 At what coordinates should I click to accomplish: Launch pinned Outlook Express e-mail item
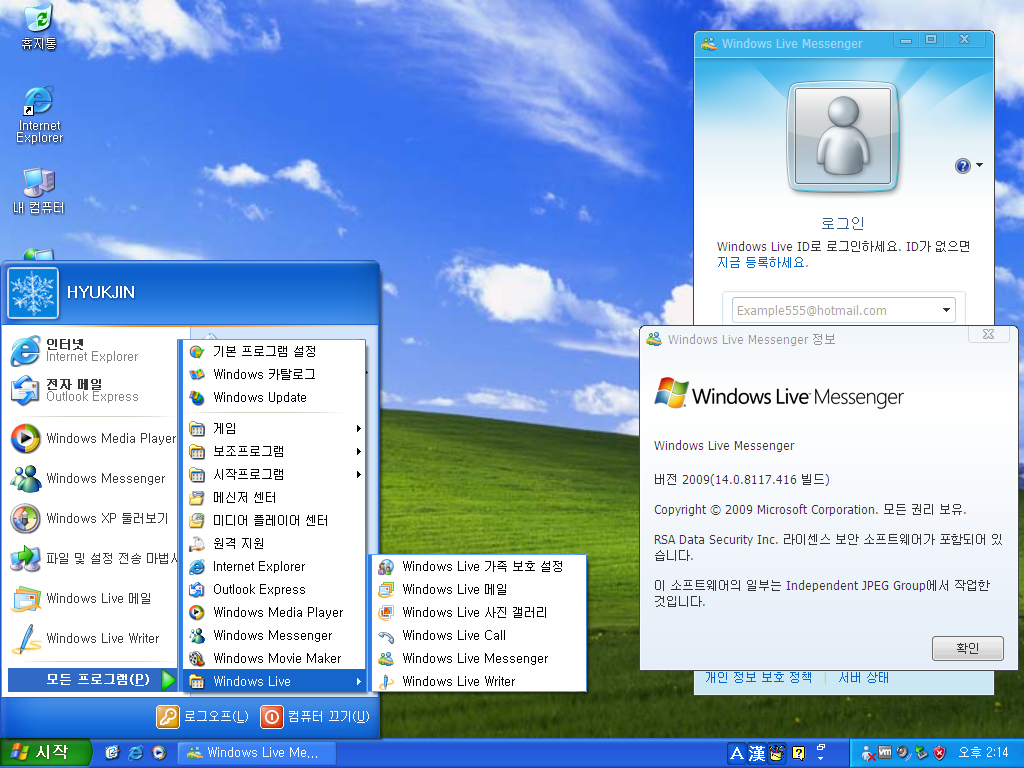[91, 390]
